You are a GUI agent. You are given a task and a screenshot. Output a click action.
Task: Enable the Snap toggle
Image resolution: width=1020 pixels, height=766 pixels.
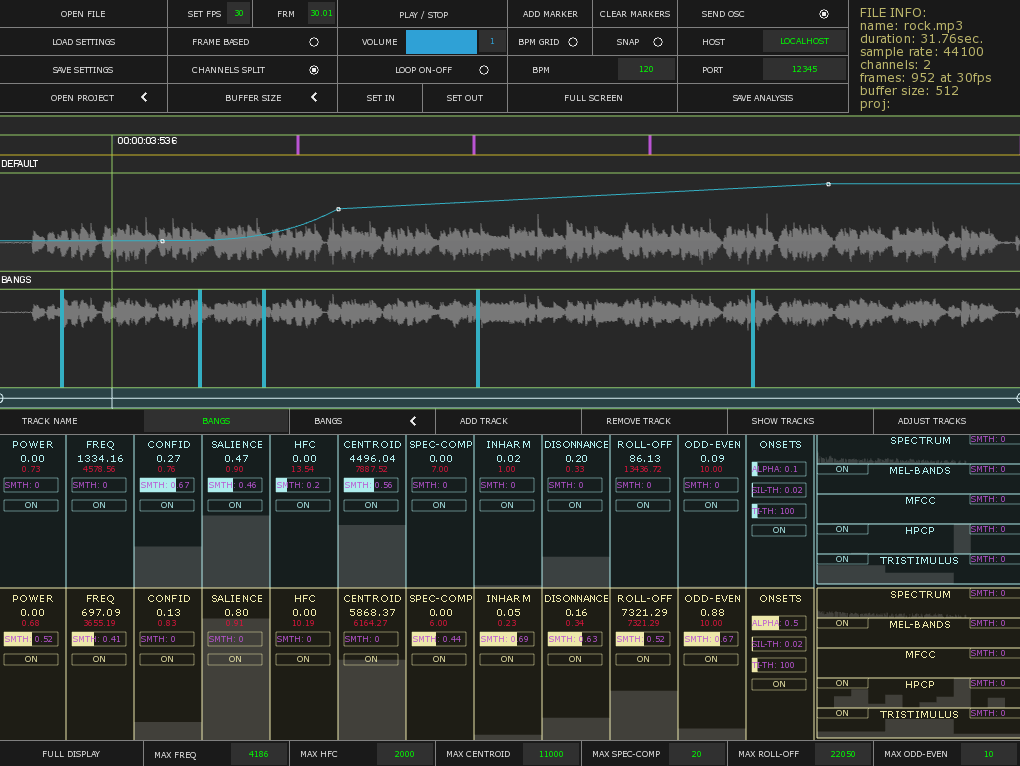(x=658, y=42)
